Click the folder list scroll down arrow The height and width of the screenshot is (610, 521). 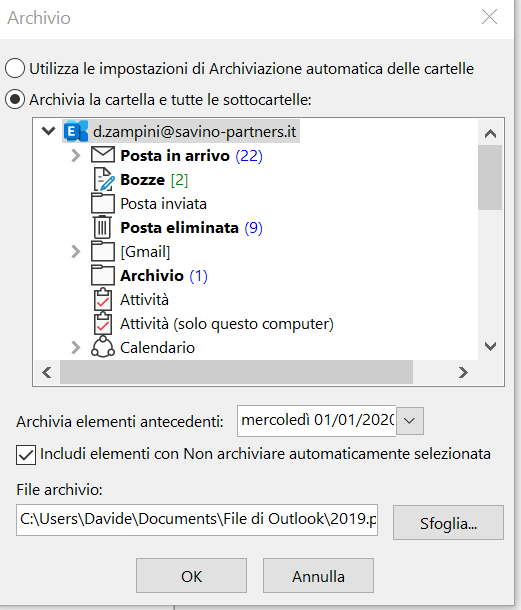490,346
